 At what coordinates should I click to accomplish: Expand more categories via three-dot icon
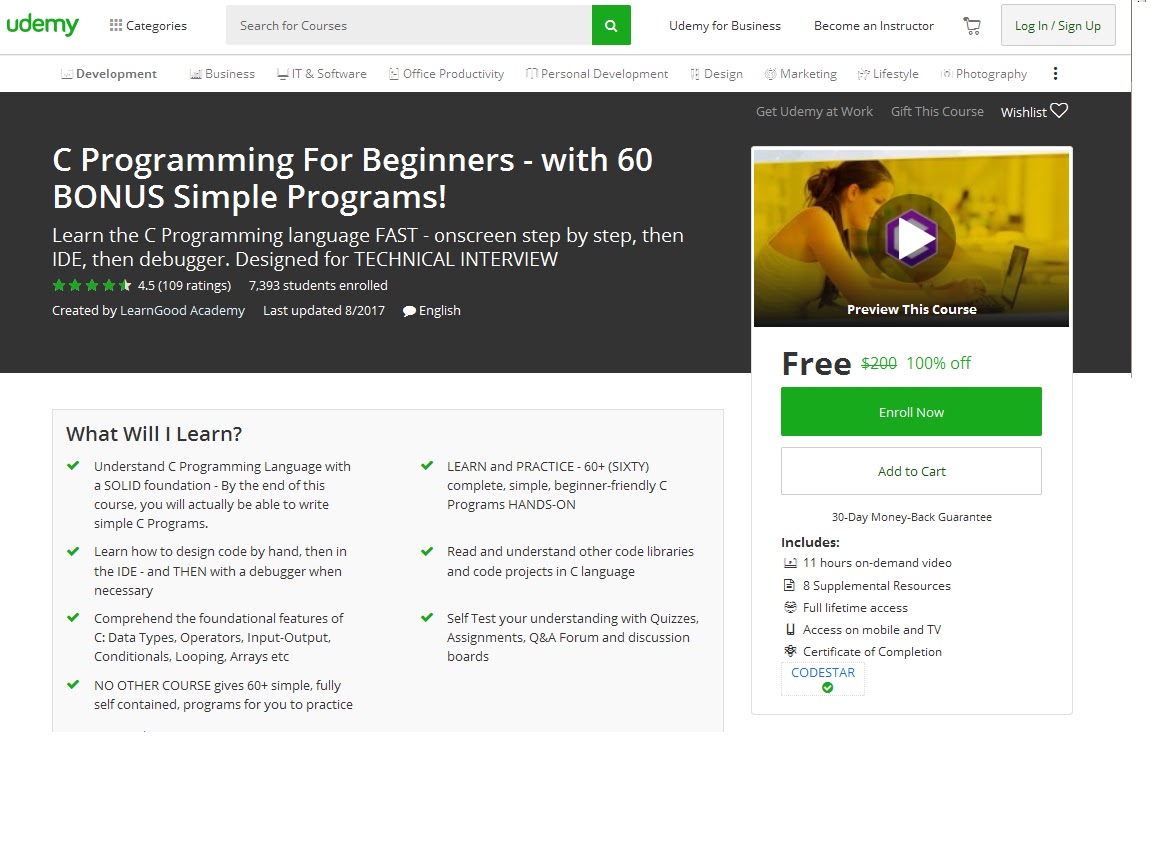pyautogui.click(x=1055, y=73)
